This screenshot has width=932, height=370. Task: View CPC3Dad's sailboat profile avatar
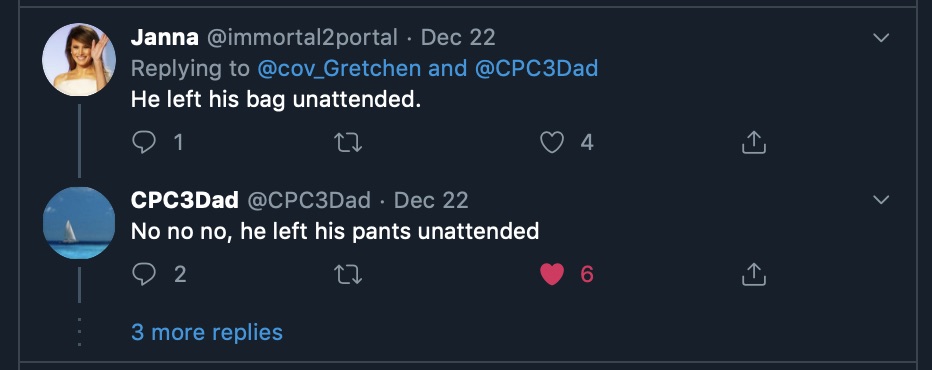(x=78, y=223)
